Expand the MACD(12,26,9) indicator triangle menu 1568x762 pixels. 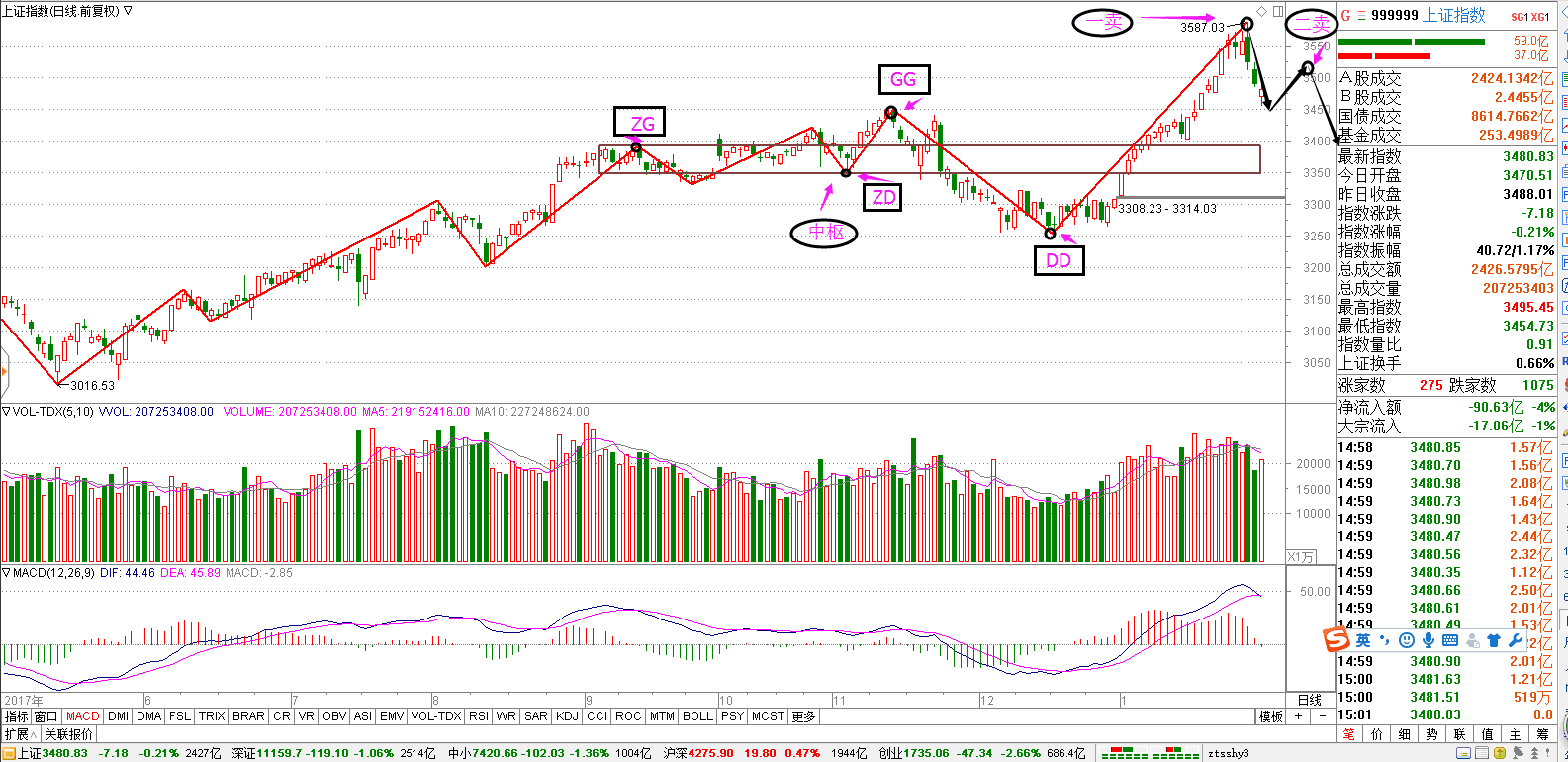6,572
